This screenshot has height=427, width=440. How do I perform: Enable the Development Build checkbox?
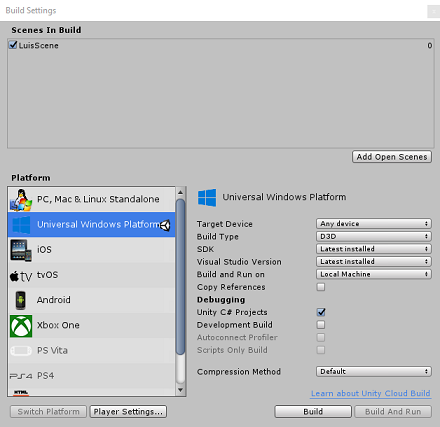click(x=321, y=325)
